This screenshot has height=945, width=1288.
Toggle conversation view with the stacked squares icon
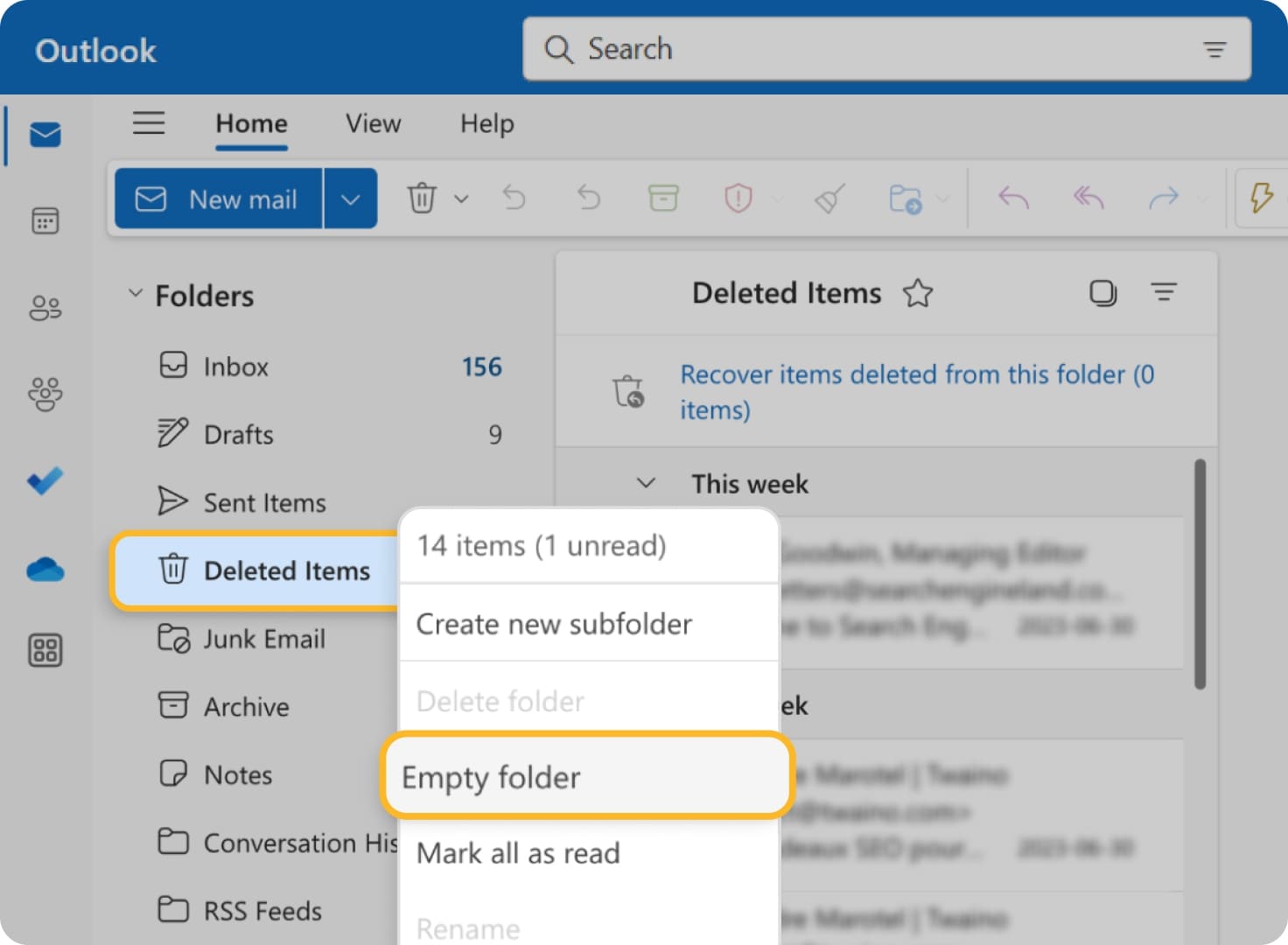click(x=1103, y=293)
